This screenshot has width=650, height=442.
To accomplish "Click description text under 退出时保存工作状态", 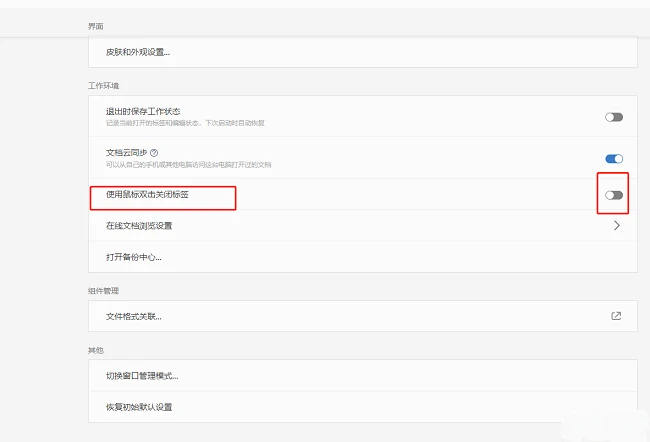I will (185, 123).
